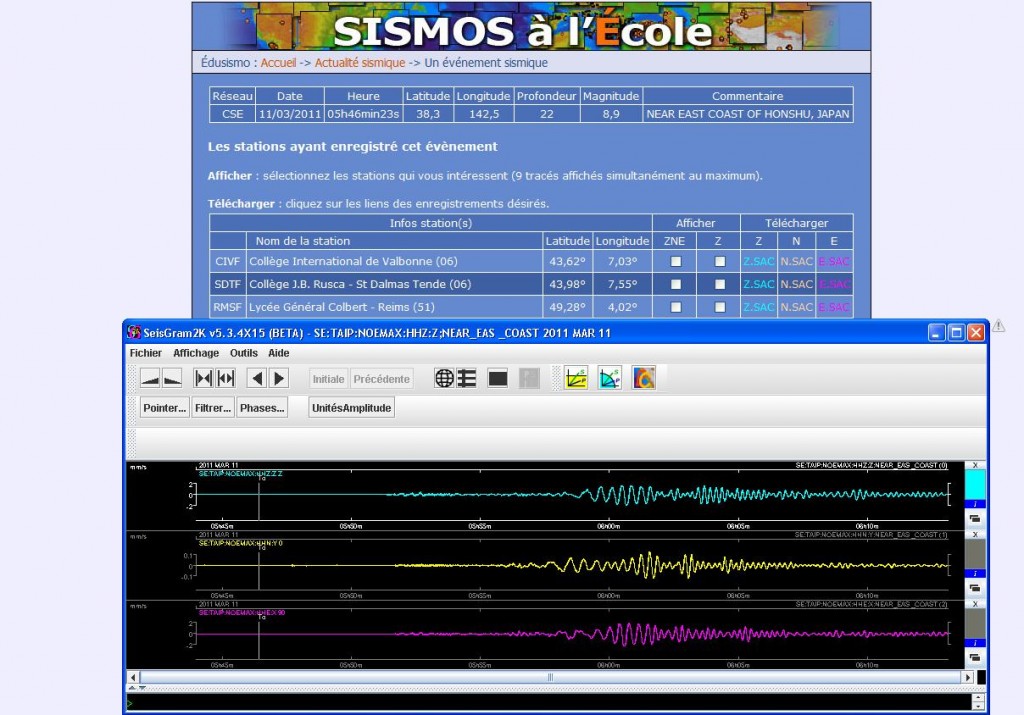Click the yellow S-P graph icon

[576, 379]
